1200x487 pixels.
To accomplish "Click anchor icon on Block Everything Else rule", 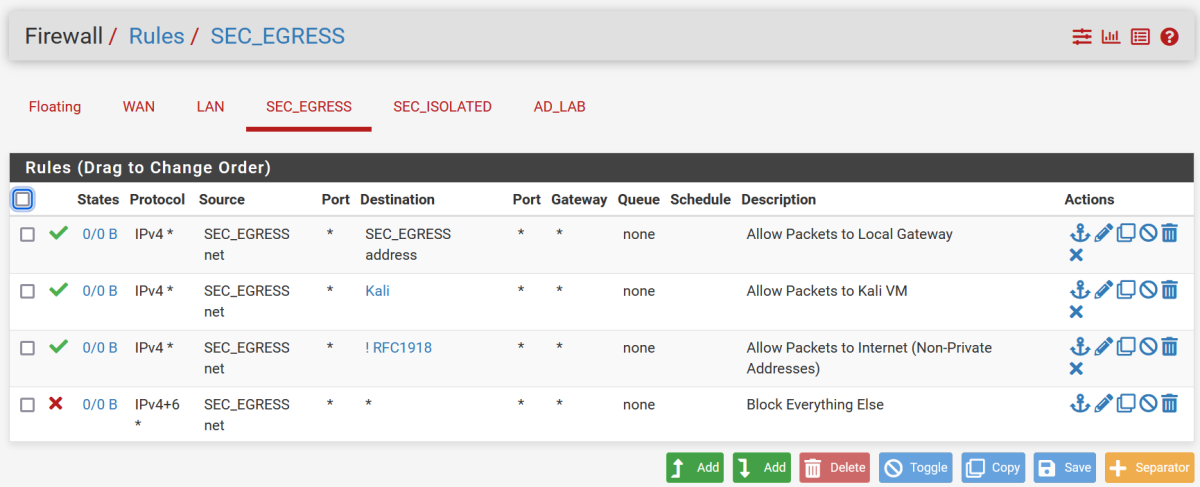I will (1079, 404).
